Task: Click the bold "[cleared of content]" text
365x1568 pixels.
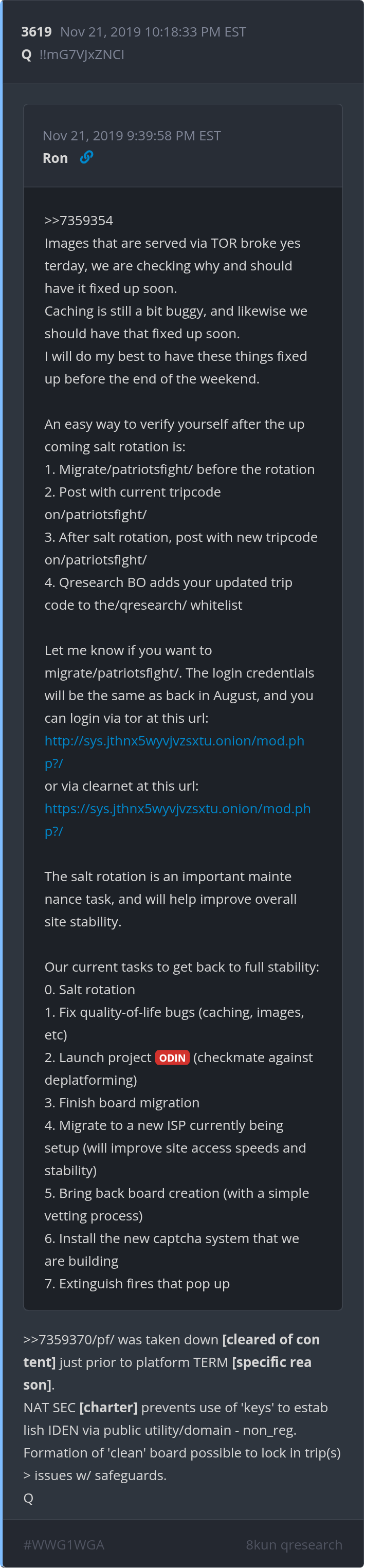Action: click(x=271, y=1340)
